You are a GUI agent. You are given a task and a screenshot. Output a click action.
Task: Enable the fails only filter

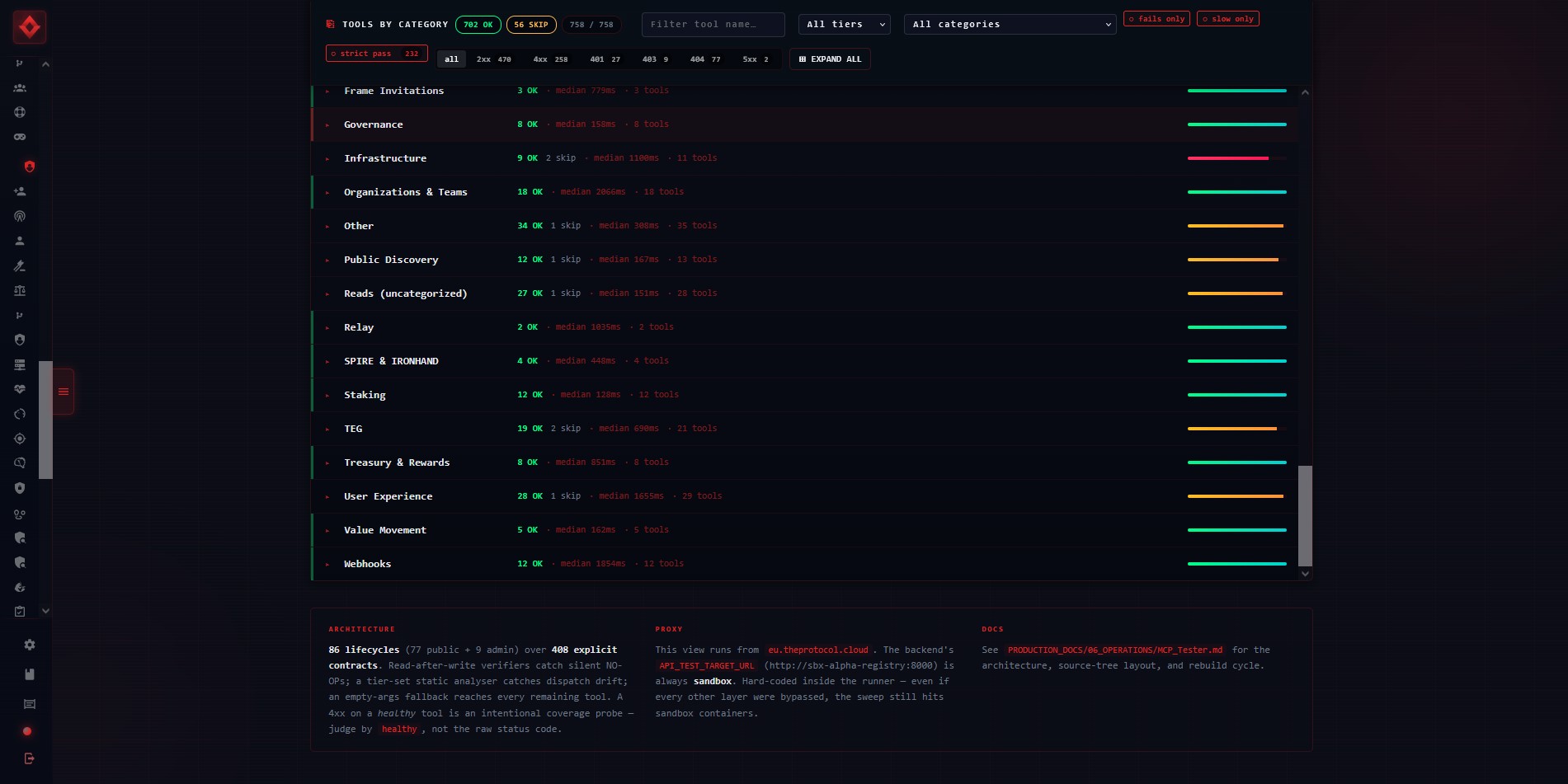pos(1156,18)
